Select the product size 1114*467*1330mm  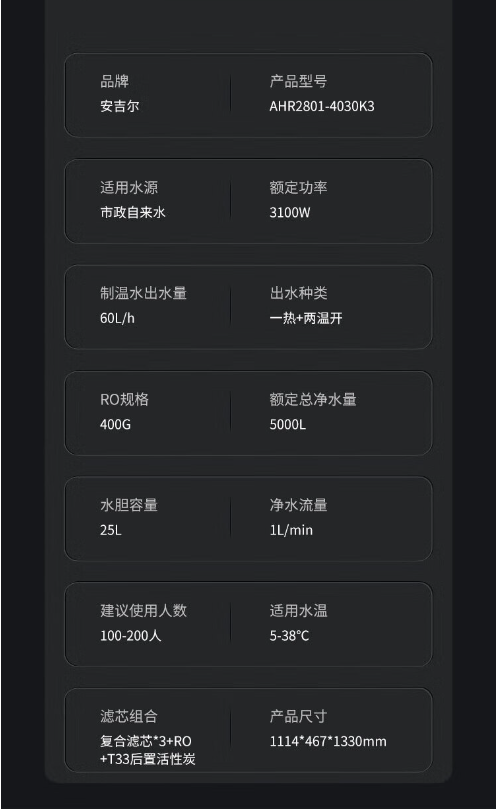[x=328, y=741]
